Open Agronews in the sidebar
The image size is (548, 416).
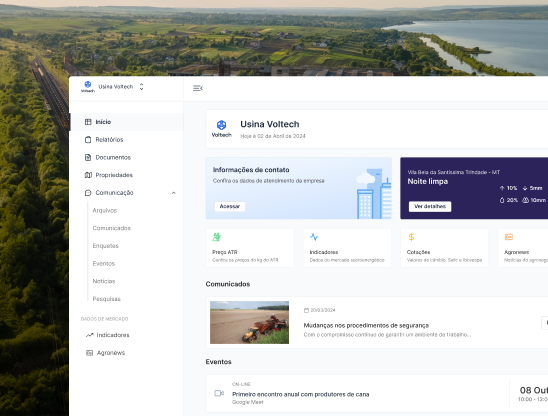[x=111, y=353]
